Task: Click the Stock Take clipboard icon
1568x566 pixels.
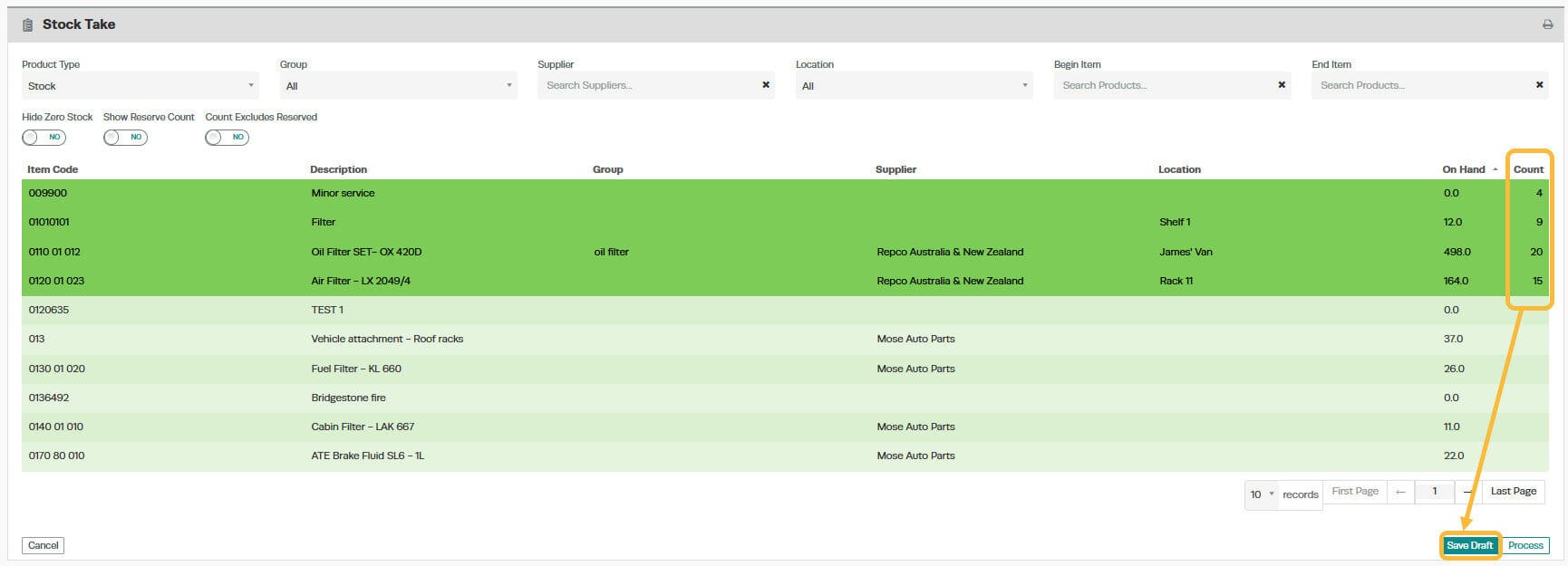Action: click(27, 24)
